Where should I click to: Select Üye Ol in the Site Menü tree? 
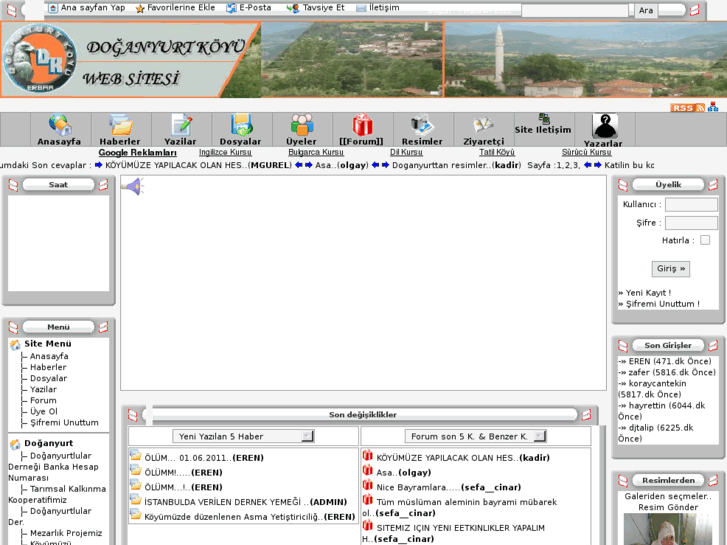pos(44,411)
